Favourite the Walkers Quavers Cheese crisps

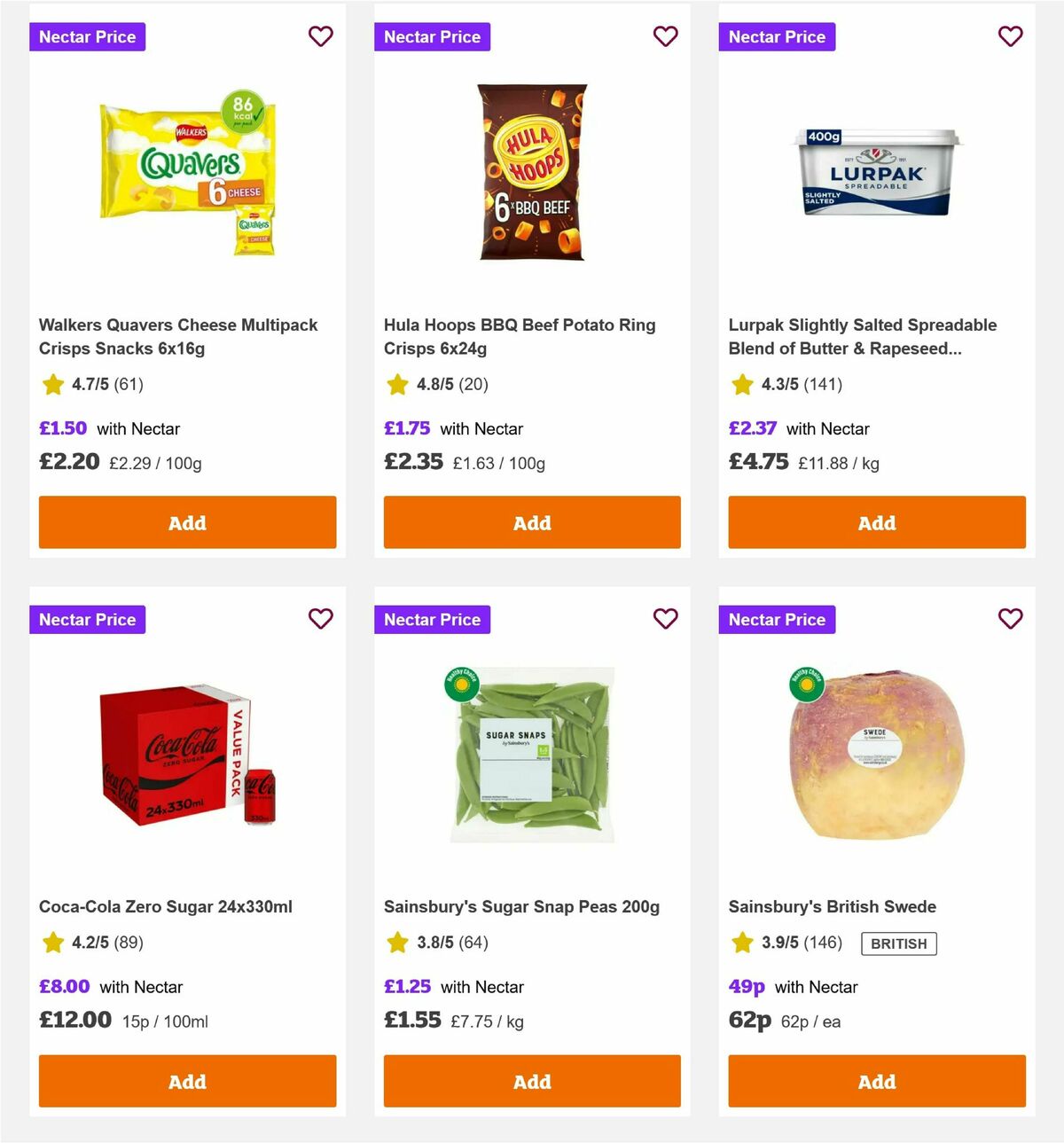point(321,36)
